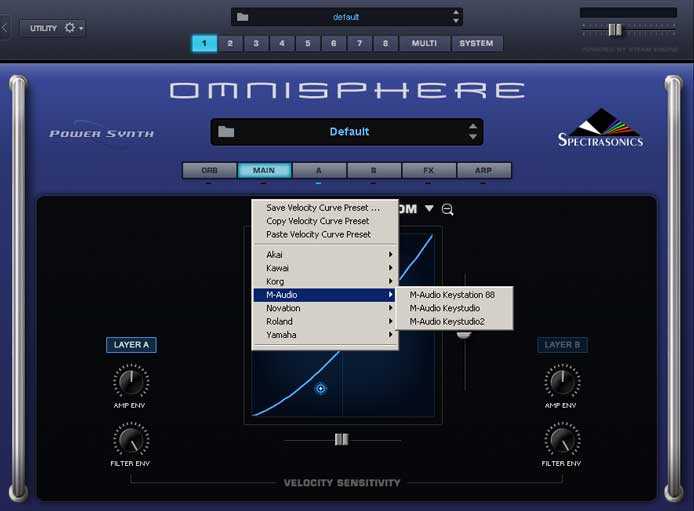Pick M-Audio Keystation 88 preset

[x=455, y=295]
